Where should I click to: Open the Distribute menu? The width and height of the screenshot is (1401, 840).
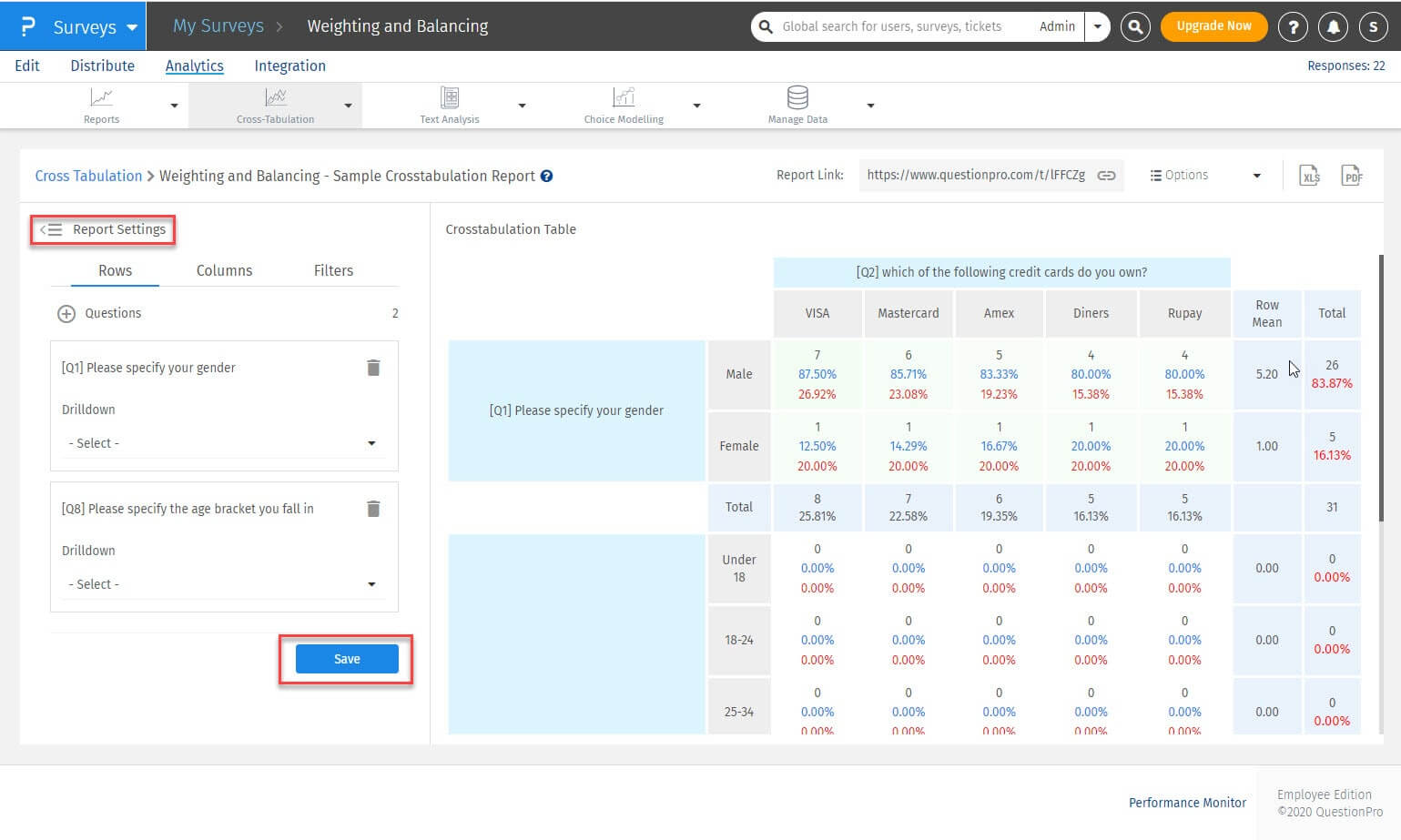coord(102,66)
